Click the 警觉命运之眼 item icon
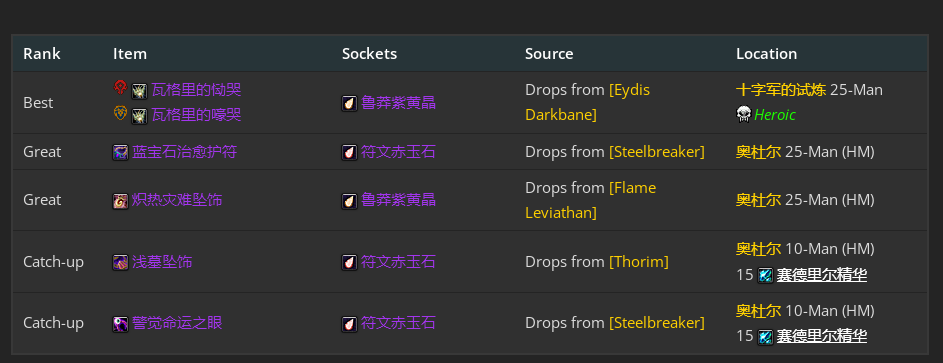 click(120, 324)
